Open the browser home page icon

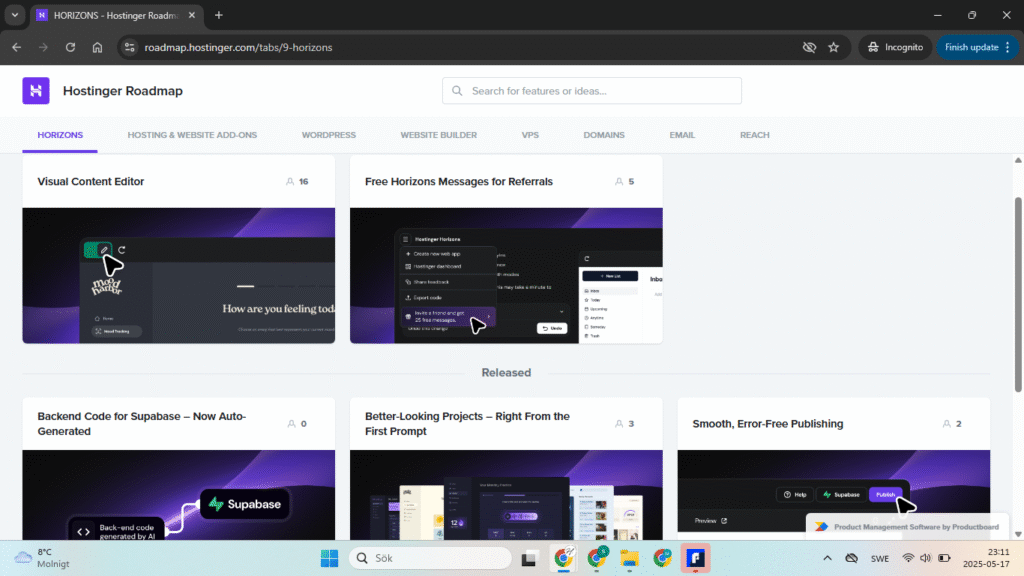[97, 47]
